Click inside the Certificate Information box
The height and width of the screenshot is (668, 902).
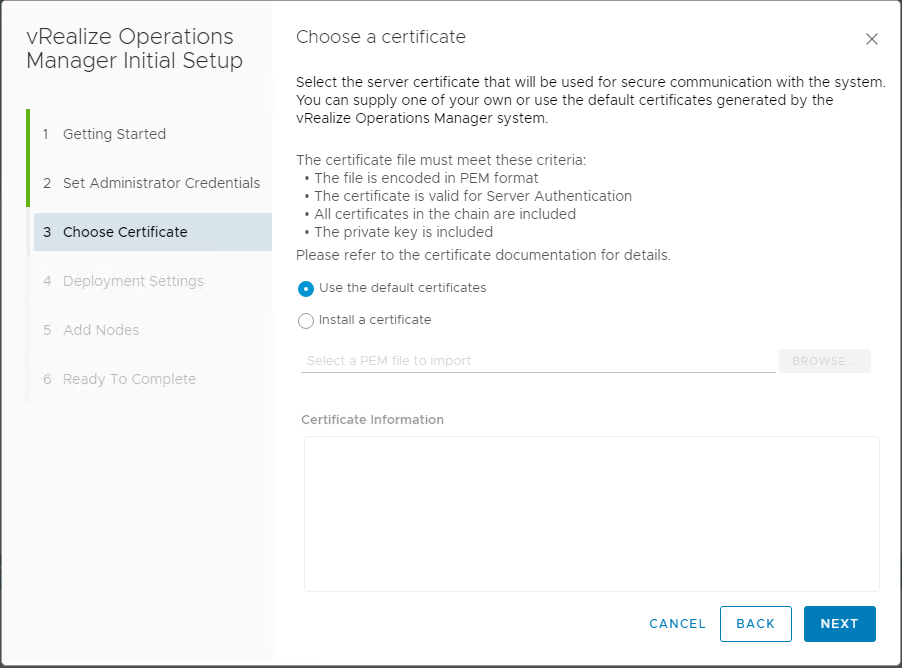(x=591, y=513)
